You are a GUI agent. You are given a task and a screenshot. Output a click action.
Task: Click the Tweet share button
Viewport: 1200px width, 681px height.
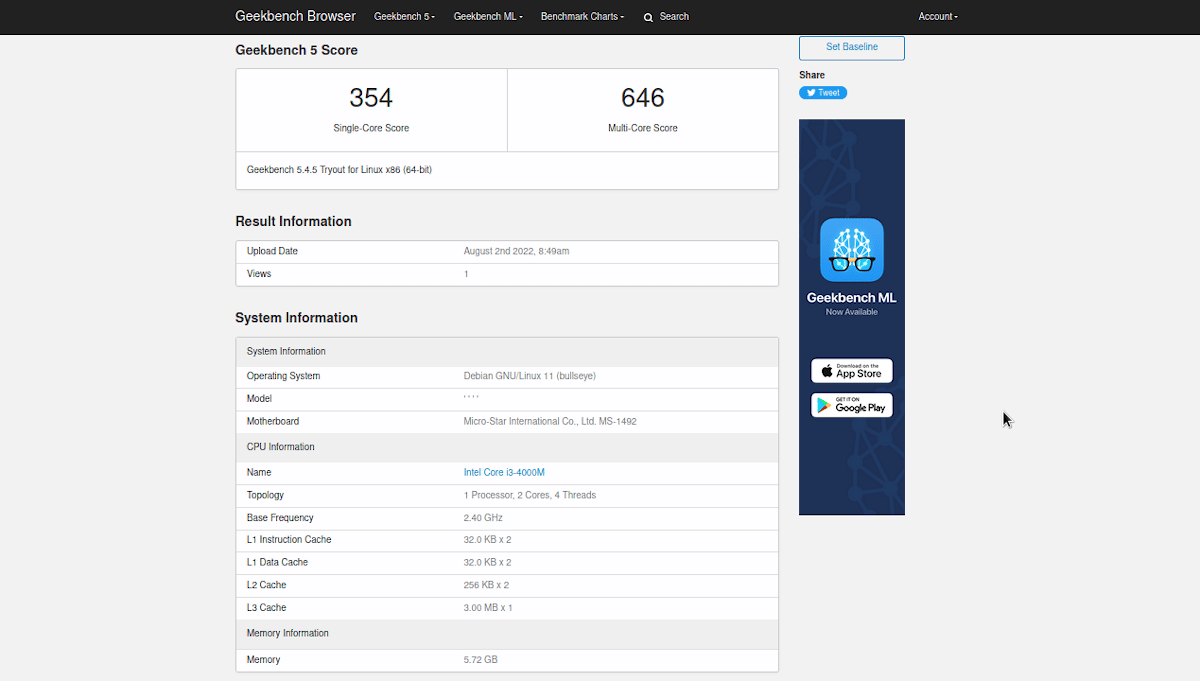click(823, 93)
